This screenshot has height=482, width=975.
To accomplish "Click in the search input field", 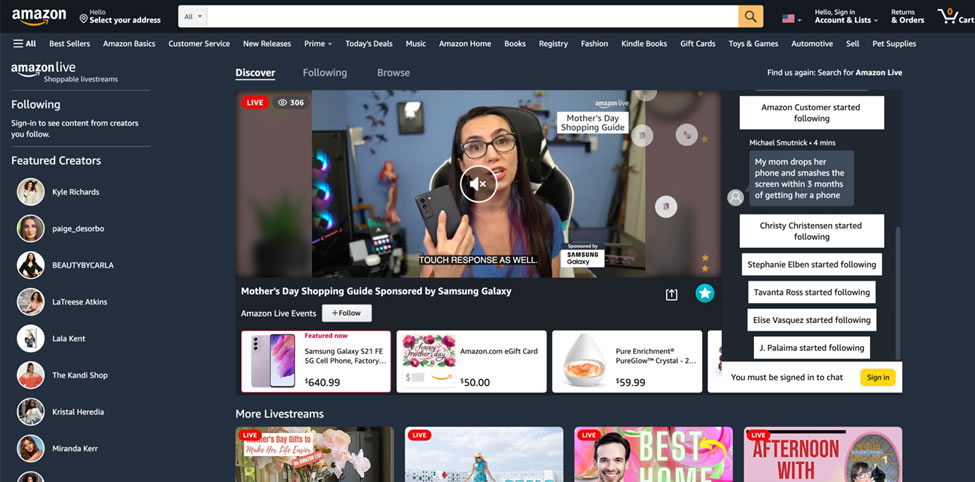I will click(473, 17).
